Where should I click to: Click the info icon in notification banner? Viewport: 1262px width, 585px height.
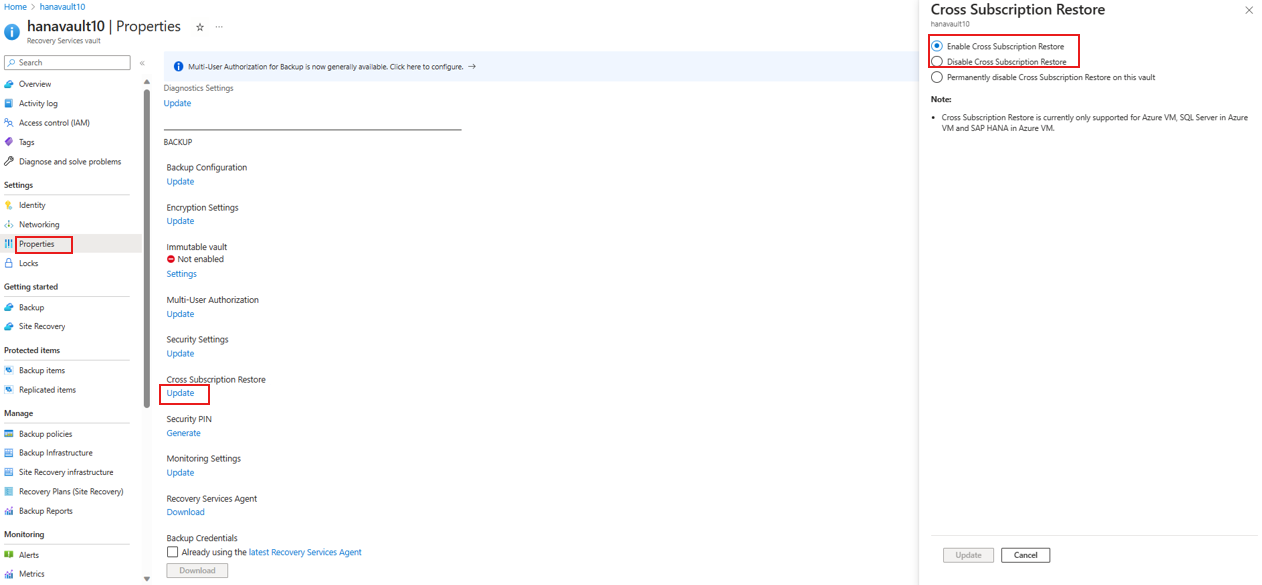tap(179, 67)
